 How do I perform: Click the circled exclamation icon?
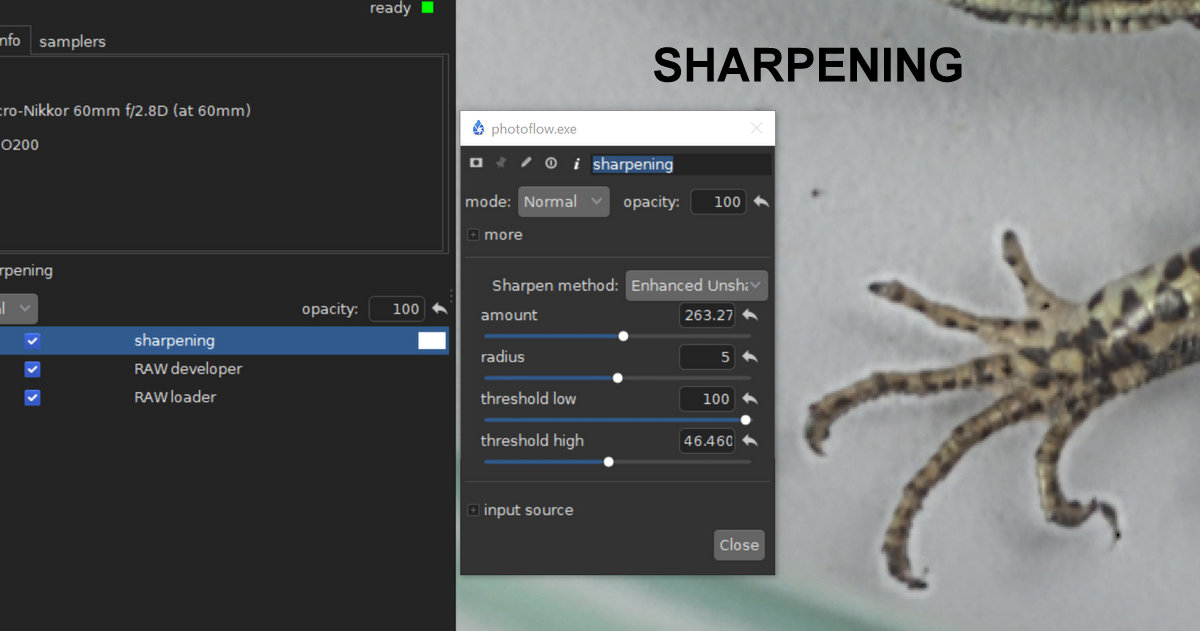click(551, 163)
